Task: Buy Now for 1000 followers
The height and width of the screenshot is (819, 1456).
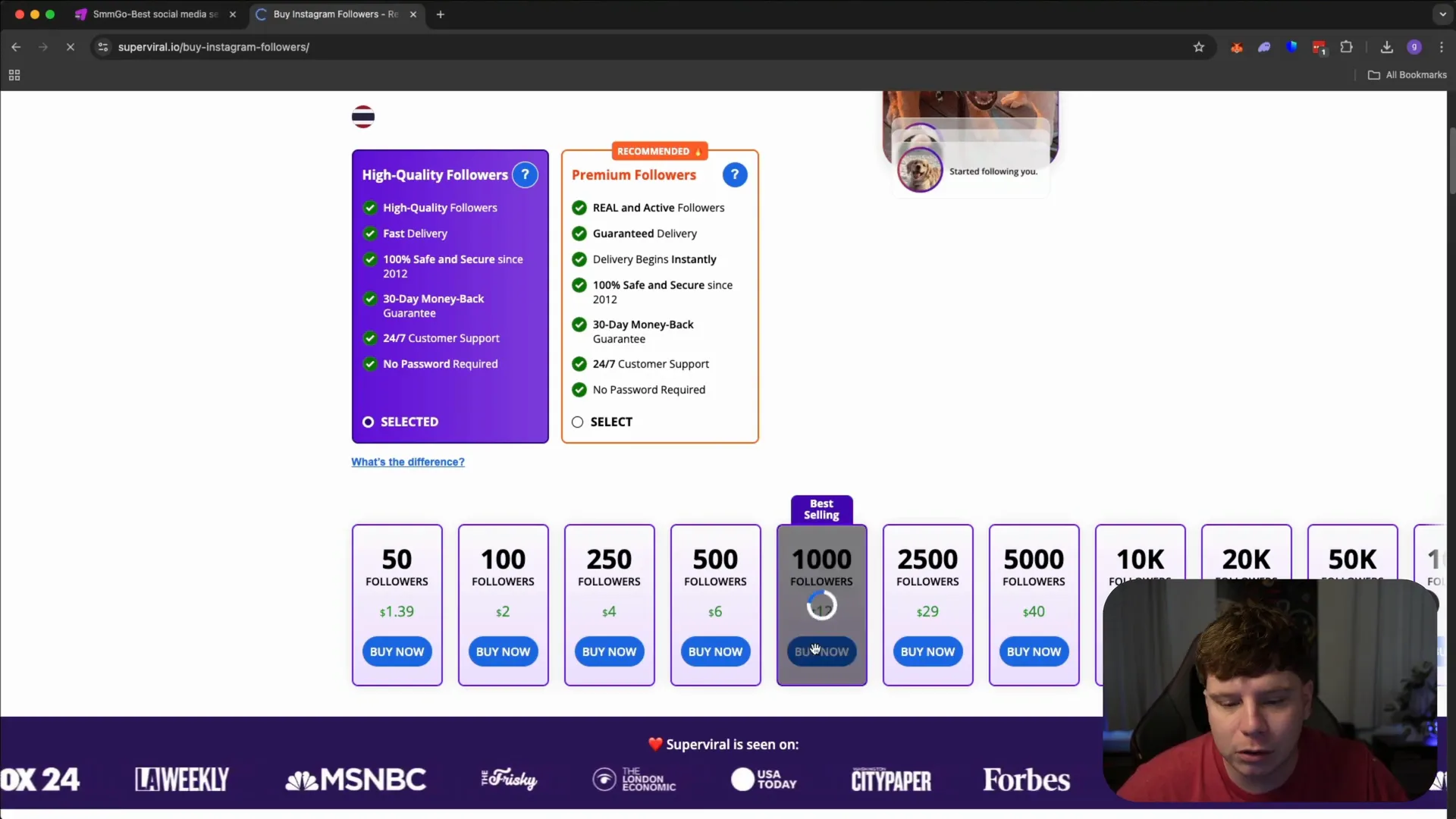Action: click(x=821, y=652)
